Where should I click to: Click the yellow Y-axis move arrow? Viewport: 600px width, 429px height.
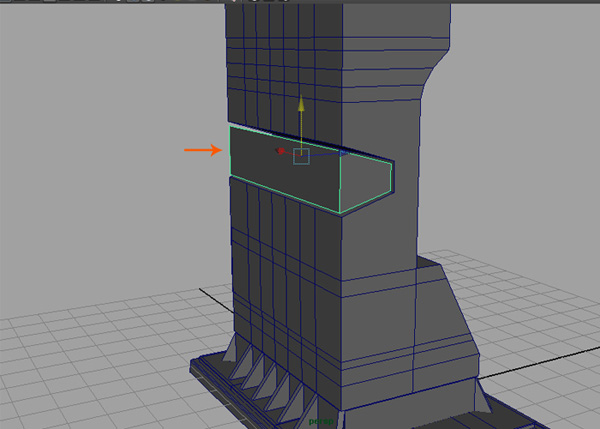pyautogui.click(x=301, y=104)
